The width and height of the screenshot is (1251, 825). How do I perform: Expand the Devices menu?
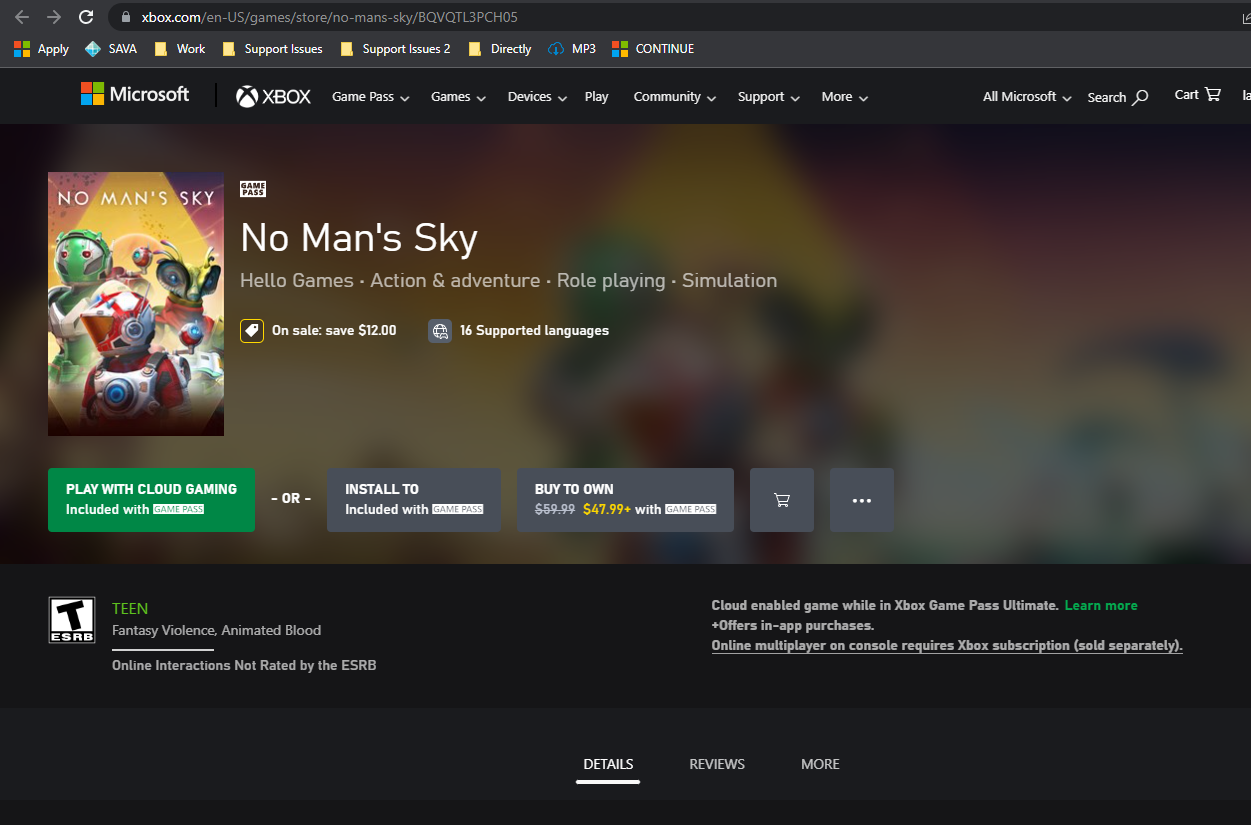tap(537, 97)
